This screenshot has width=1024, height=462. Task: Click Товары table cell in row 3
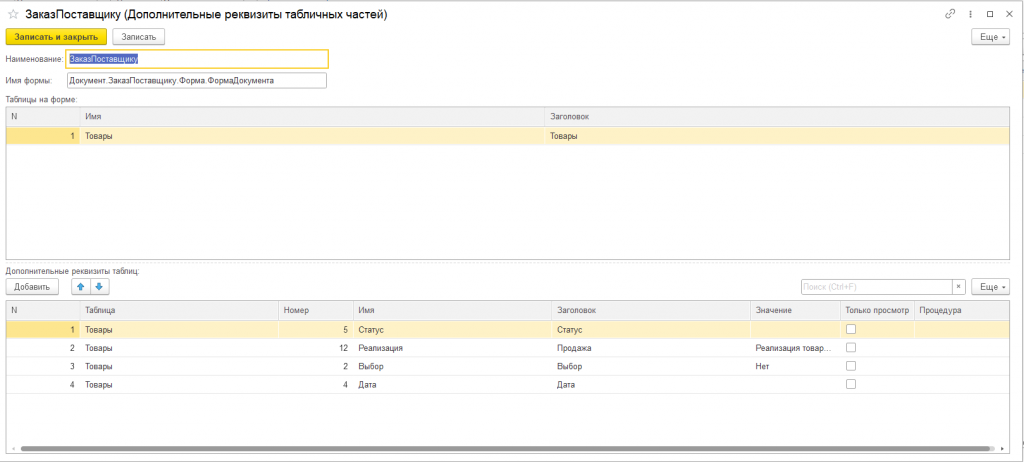[179, 367]
